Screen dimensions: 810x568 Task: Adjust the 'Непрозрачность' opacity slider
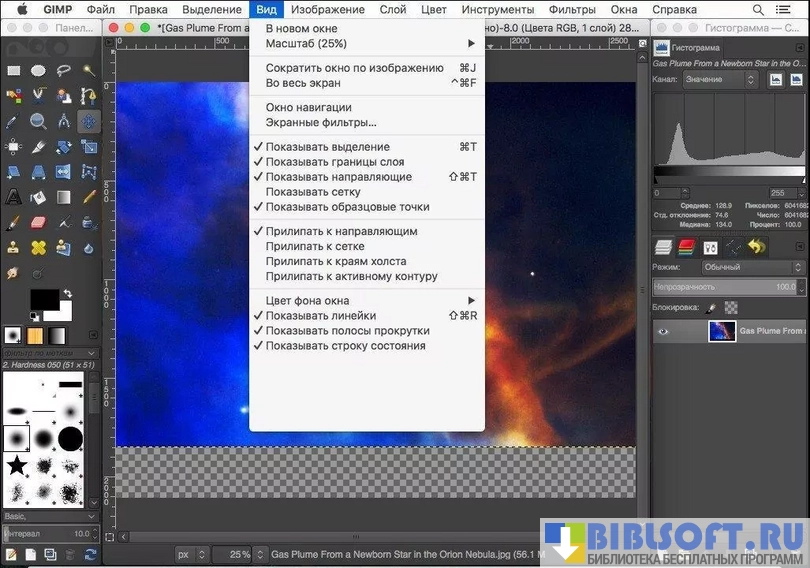point(725,287)
